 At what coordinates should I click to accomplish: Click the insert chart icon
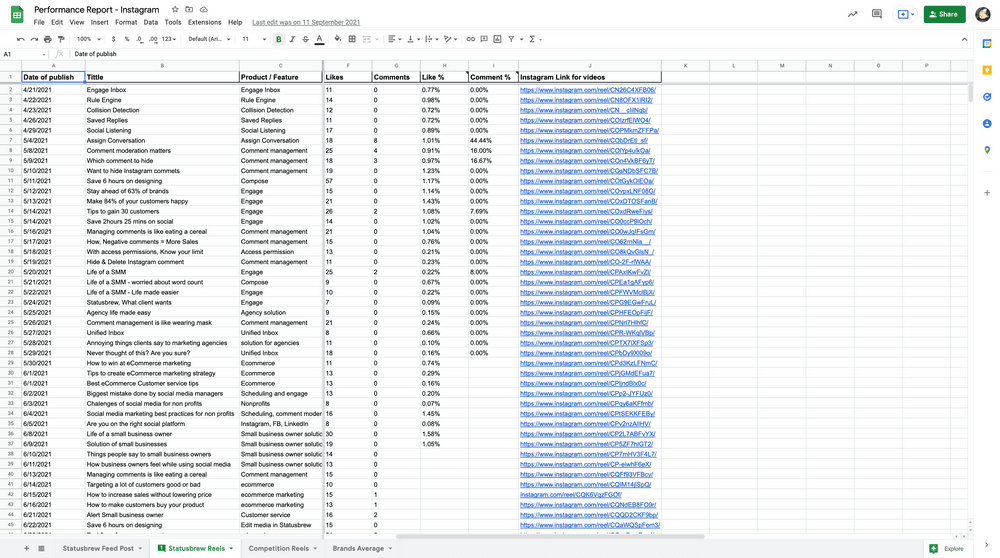(x=497, y=39)
